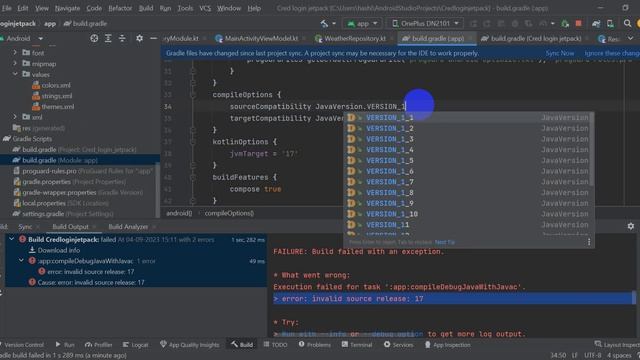Click Next Tip link in completion popup

tap(444, 242)
